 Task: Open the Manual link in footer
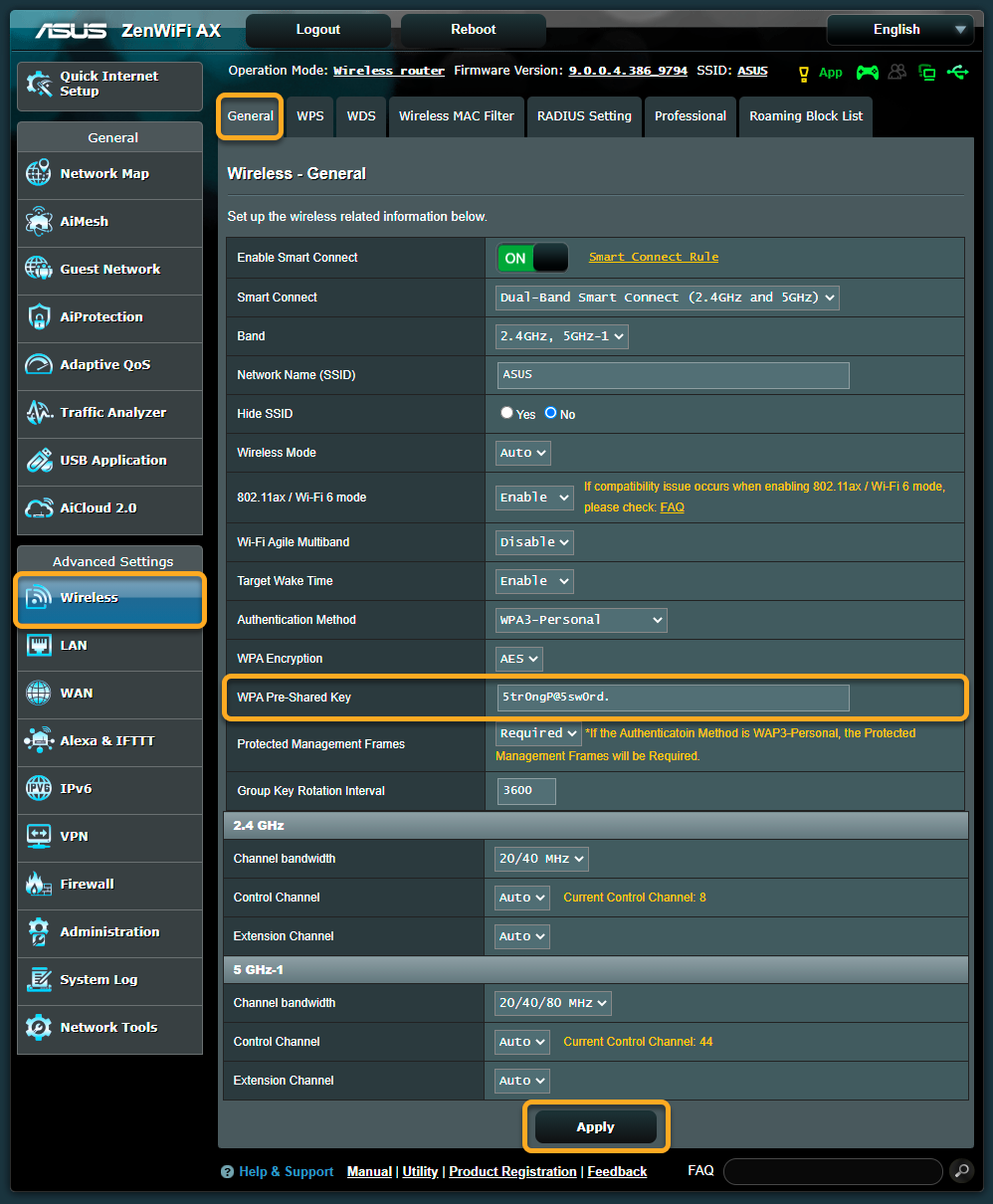369,1172
